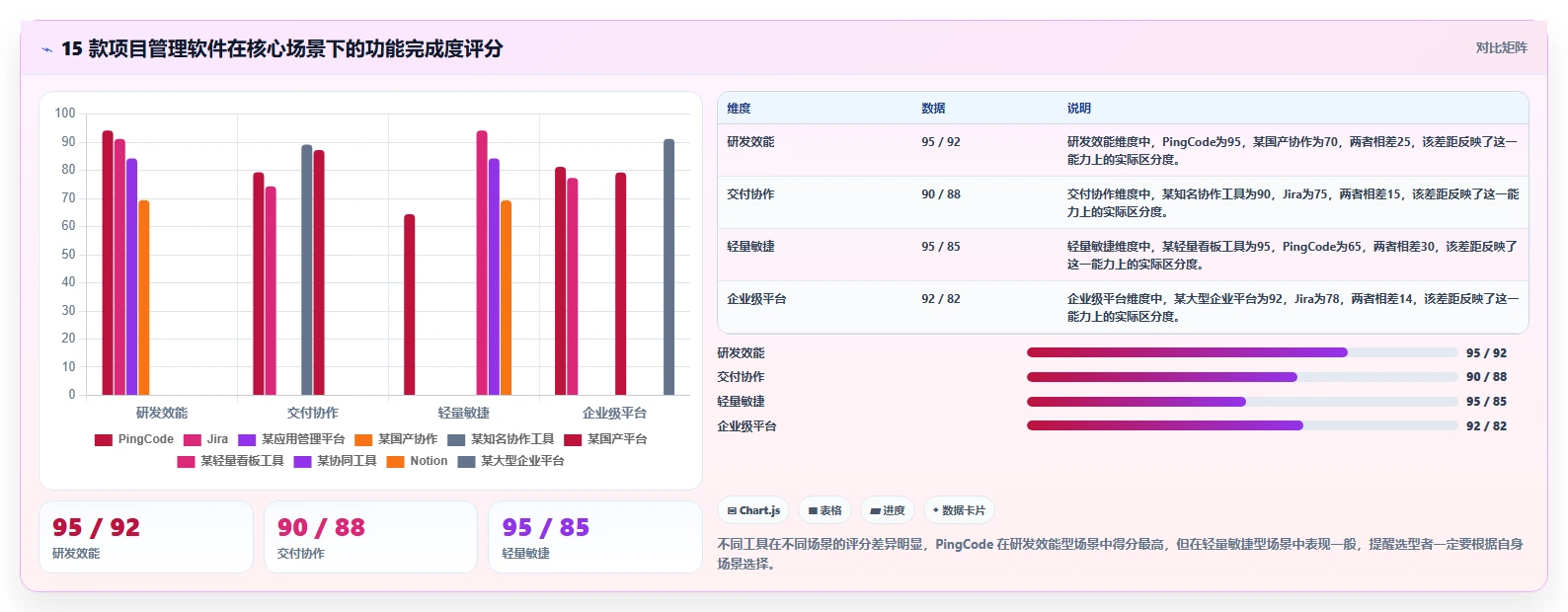
Task: Click the 企业级平台 x-axis label
Action: click(615, 413)
